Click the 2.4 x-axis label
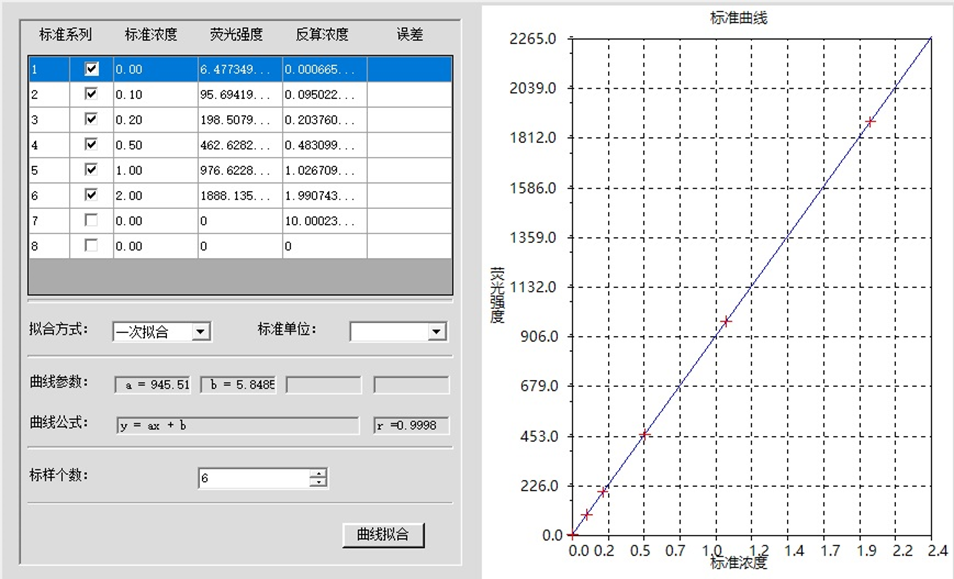 tap(938, 550)
